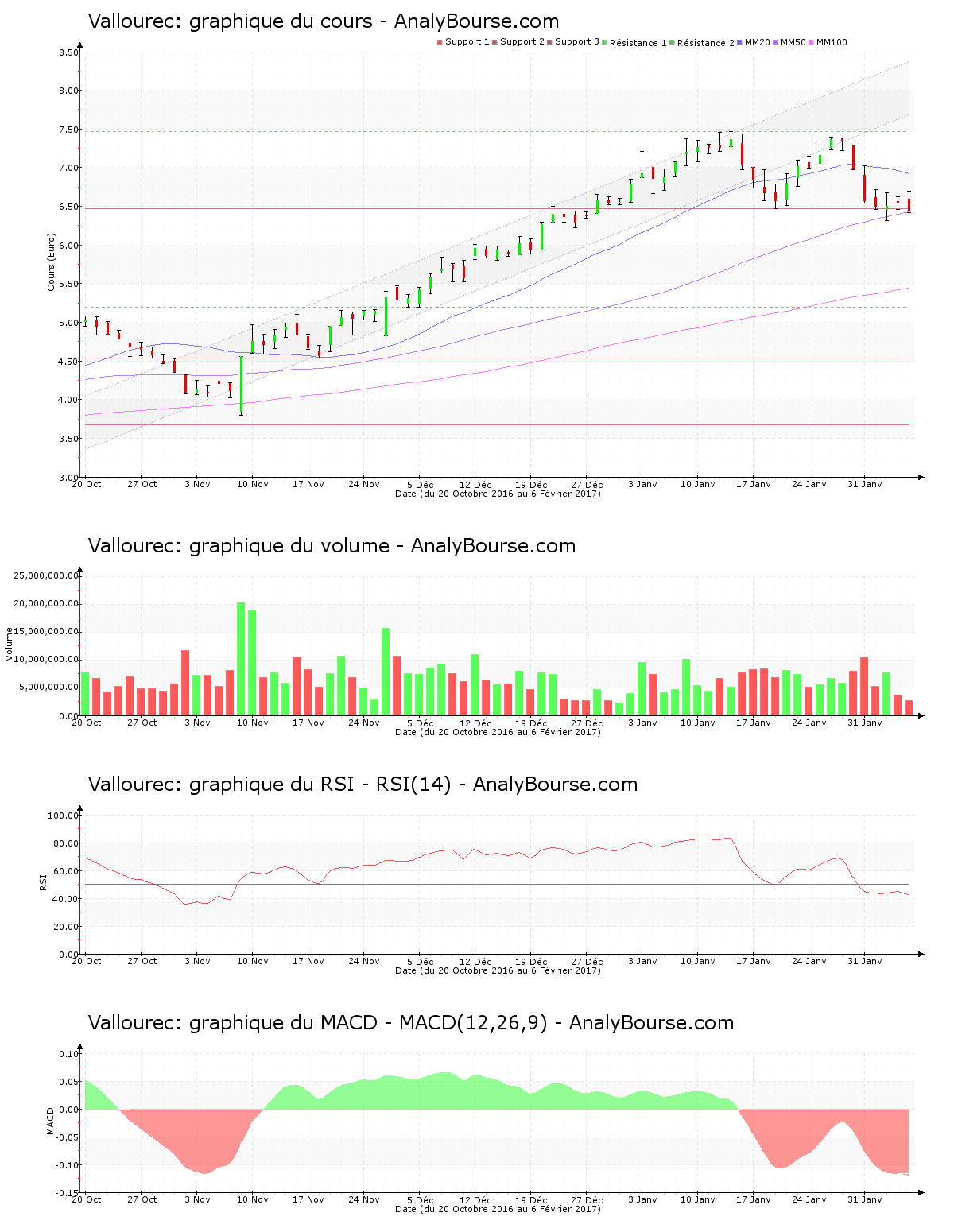
Task: Select the MM100 legend label
Action: click(x=832, y=42)
